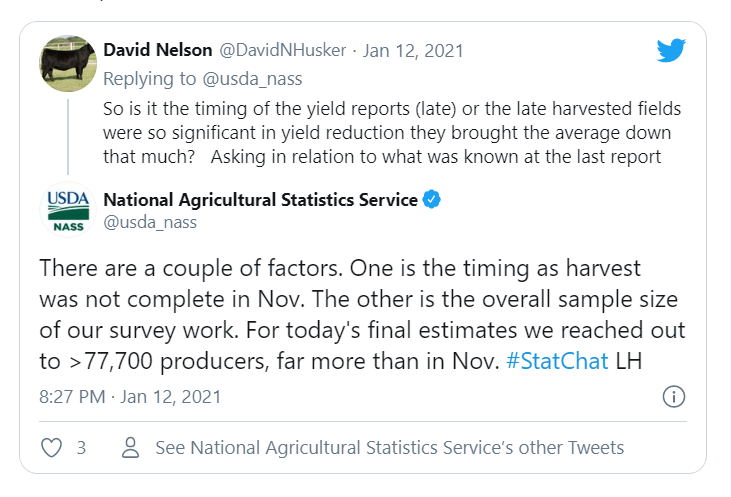Click the person icon beside other Tweets
Screen dimensions: 731x497
click(x=130, y=447)
